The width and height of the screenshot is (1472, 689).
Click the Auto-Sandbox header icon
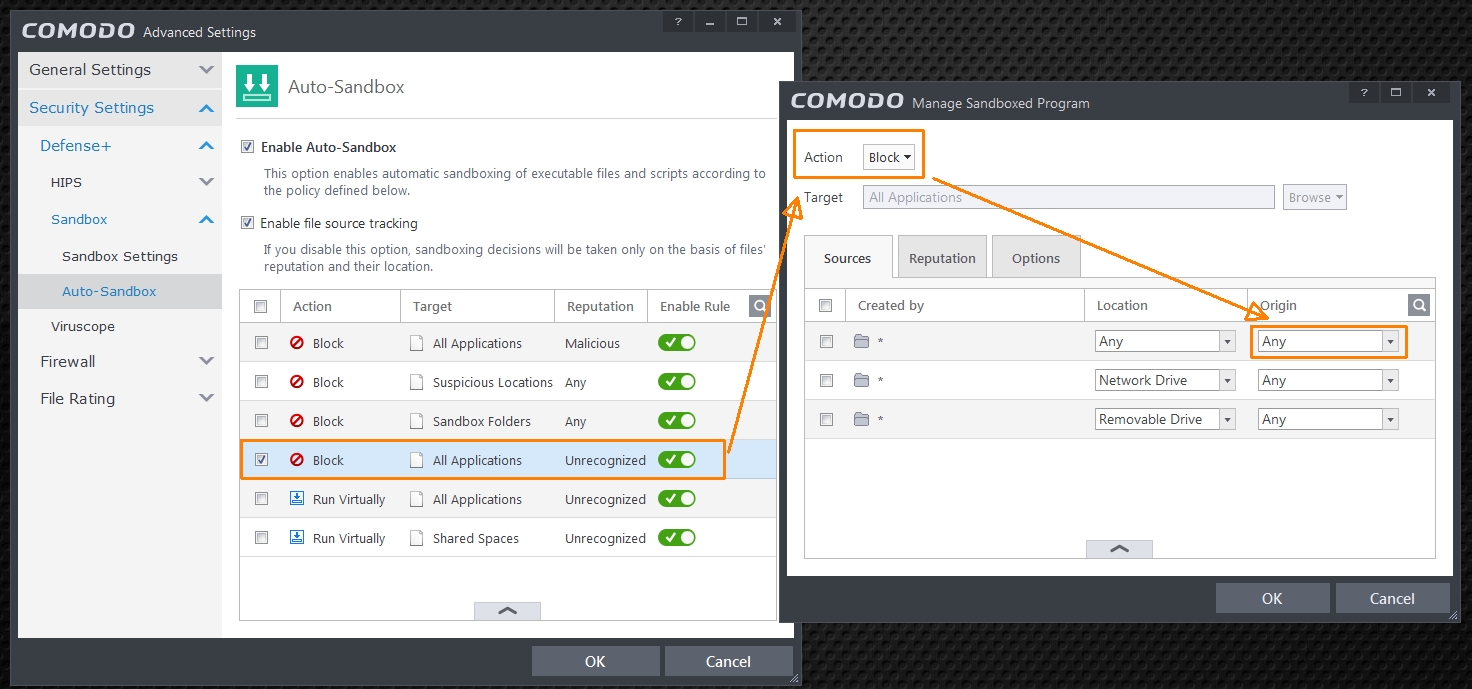tap(257, 87)
